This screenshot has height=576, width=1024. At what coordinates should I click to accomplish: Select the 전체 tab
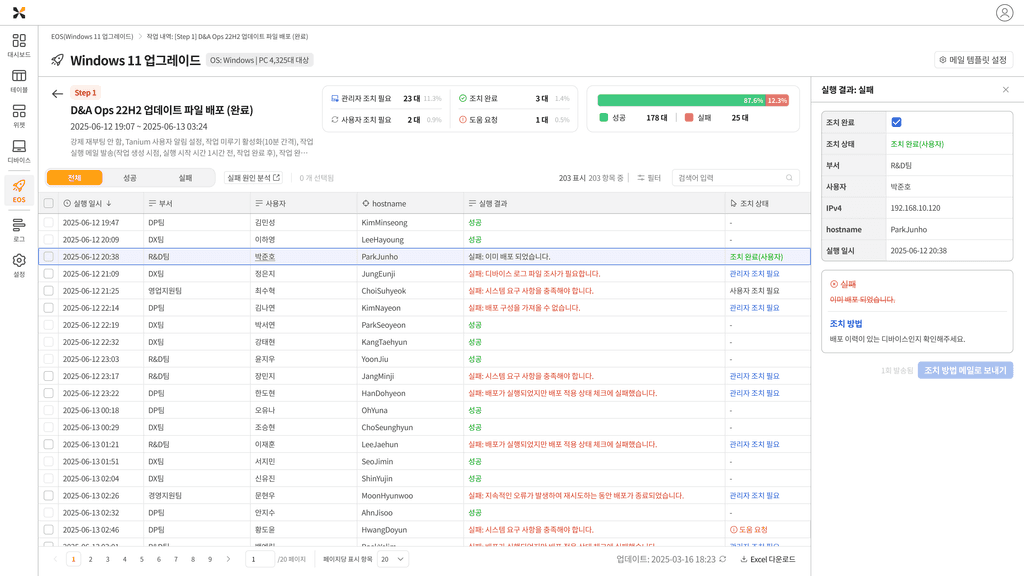tap(74, 178)
